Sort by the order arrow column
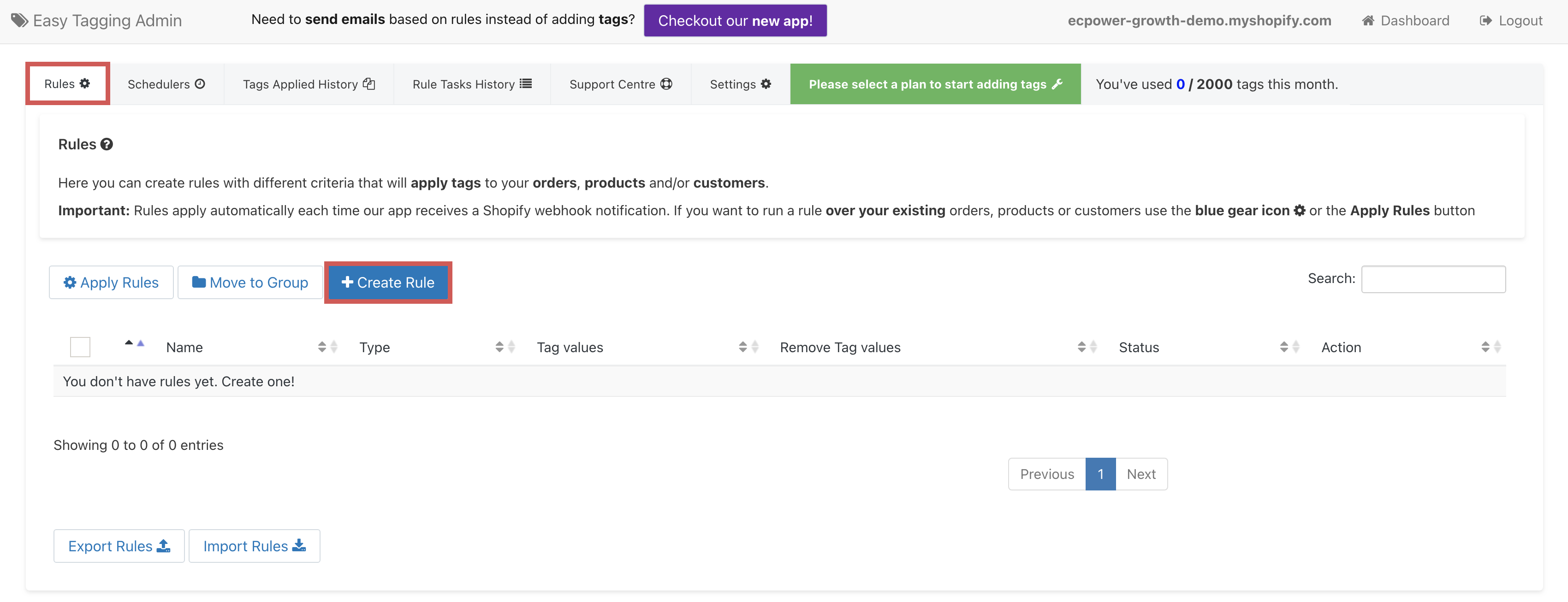 pyautogui.click(x=134, y=344)
